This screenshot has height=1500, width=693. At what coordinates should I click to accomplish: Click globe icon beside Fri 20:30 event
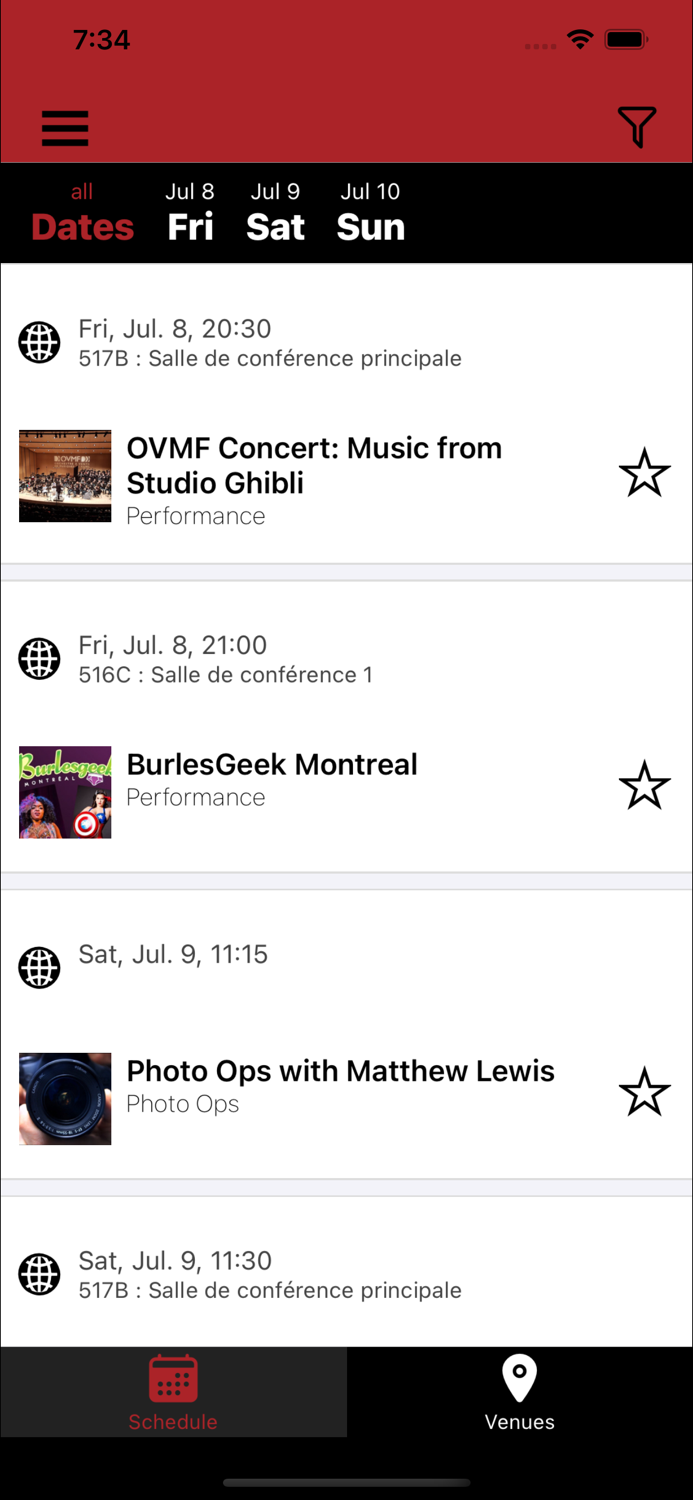tap(40, 343)
